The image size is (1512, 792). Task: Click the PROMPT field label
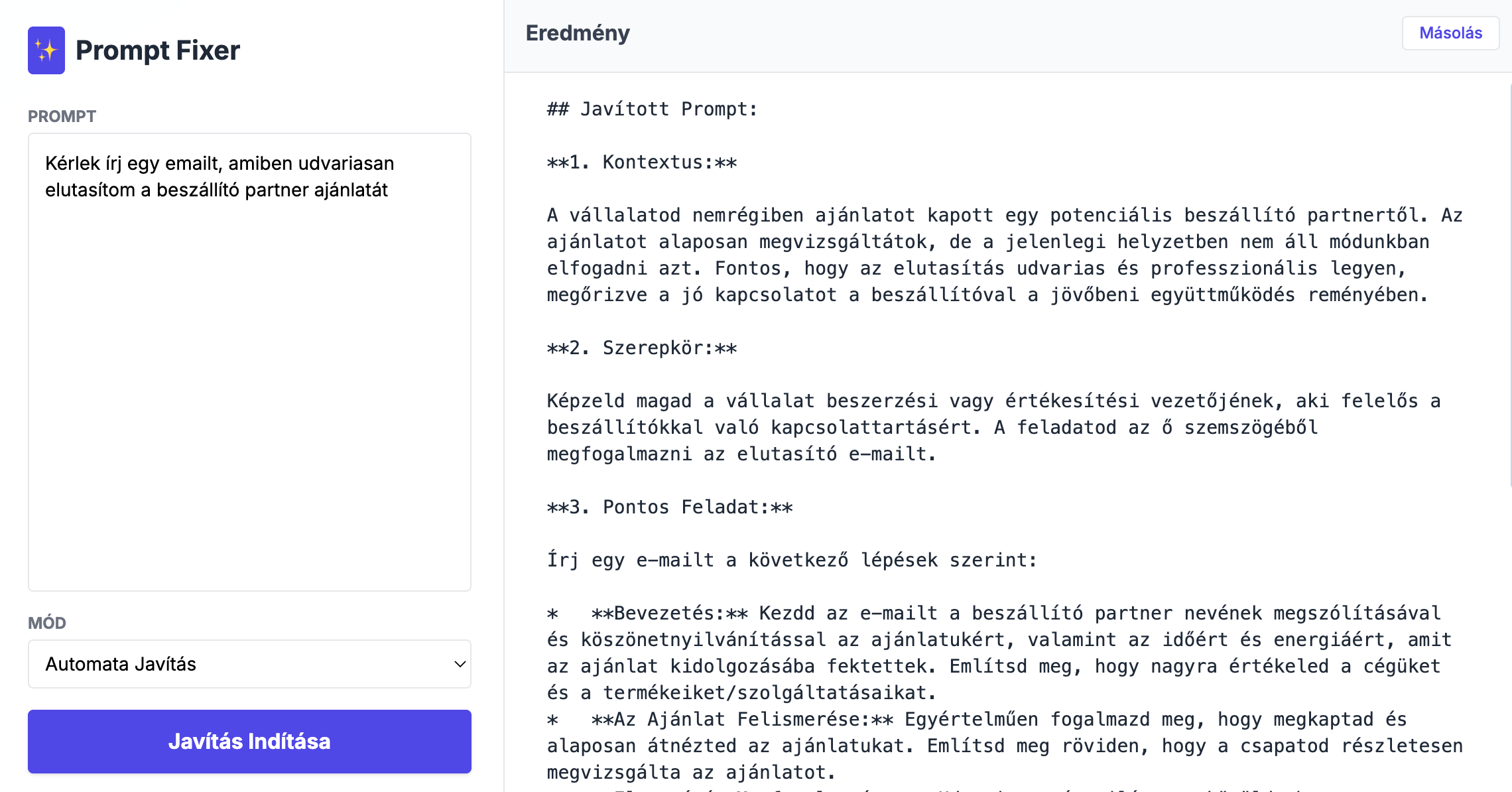[x=62, y=117]
